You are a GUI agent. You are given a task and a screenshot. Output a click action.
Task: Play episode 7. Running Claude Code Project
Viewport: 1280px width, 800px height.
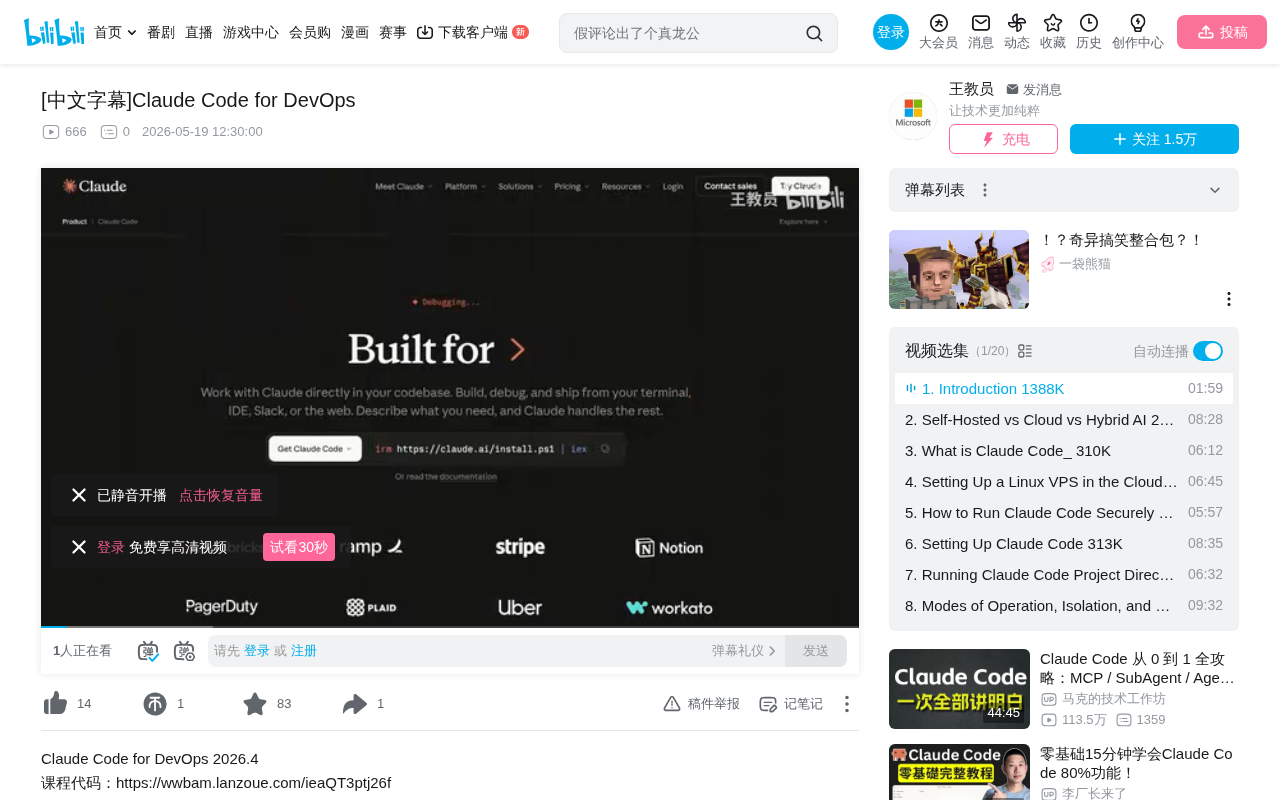(x=1064, y=574)
